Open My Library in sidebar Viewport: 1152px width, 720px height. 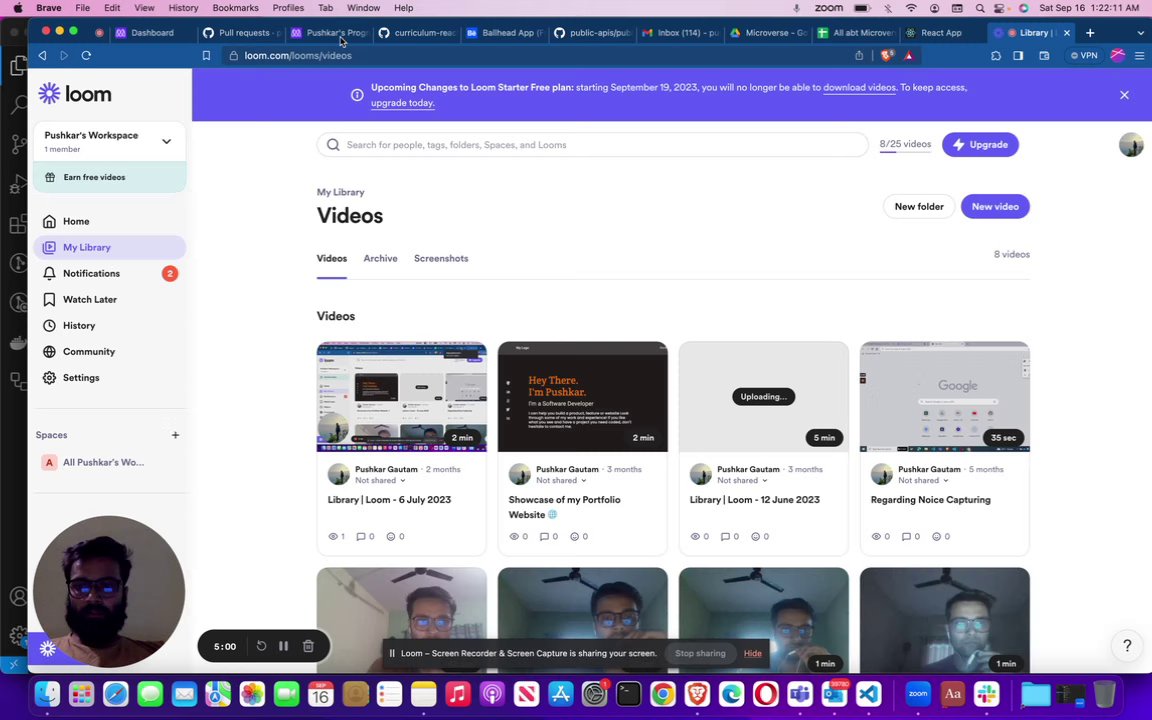[109, 248]
